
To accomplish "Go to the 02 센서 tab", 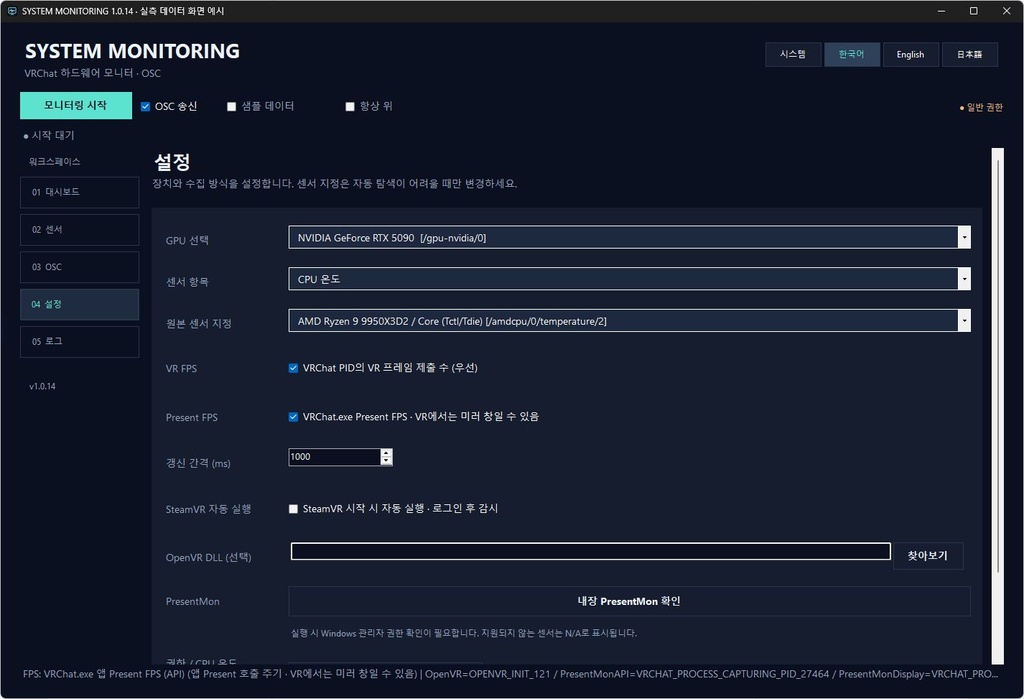I will click(80, 230).
